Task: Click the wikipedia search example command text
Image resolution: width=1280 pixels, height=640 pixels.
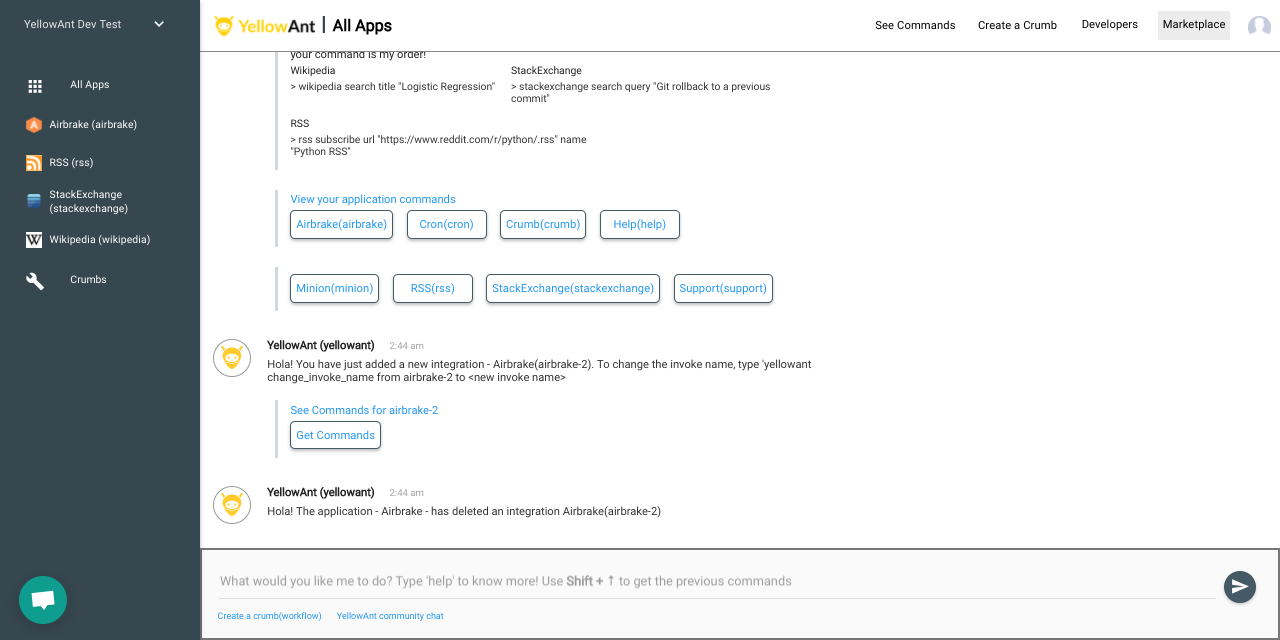Action: pos(393,87)
